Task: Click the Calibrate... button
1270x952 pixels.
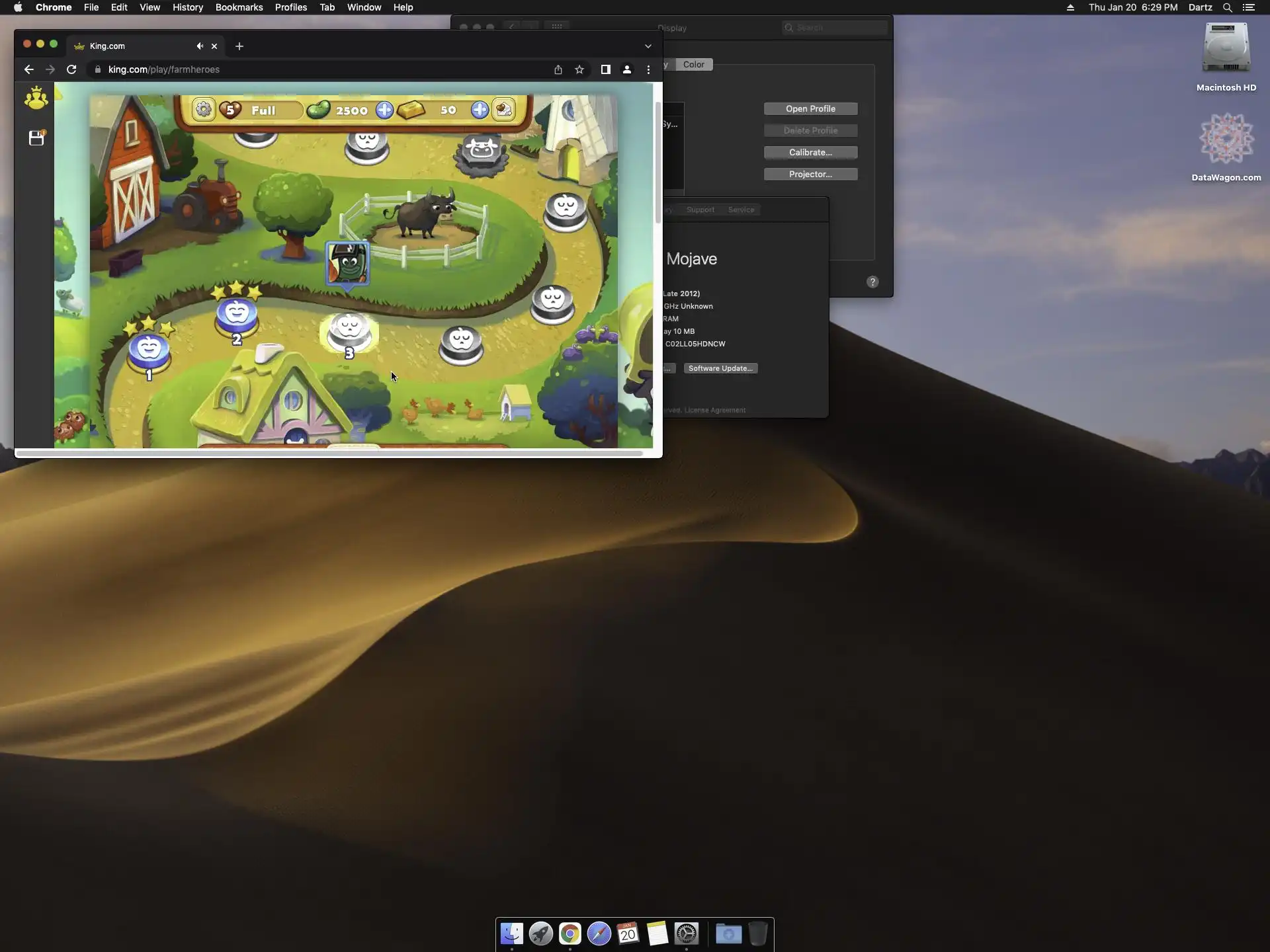Action: 810,153
